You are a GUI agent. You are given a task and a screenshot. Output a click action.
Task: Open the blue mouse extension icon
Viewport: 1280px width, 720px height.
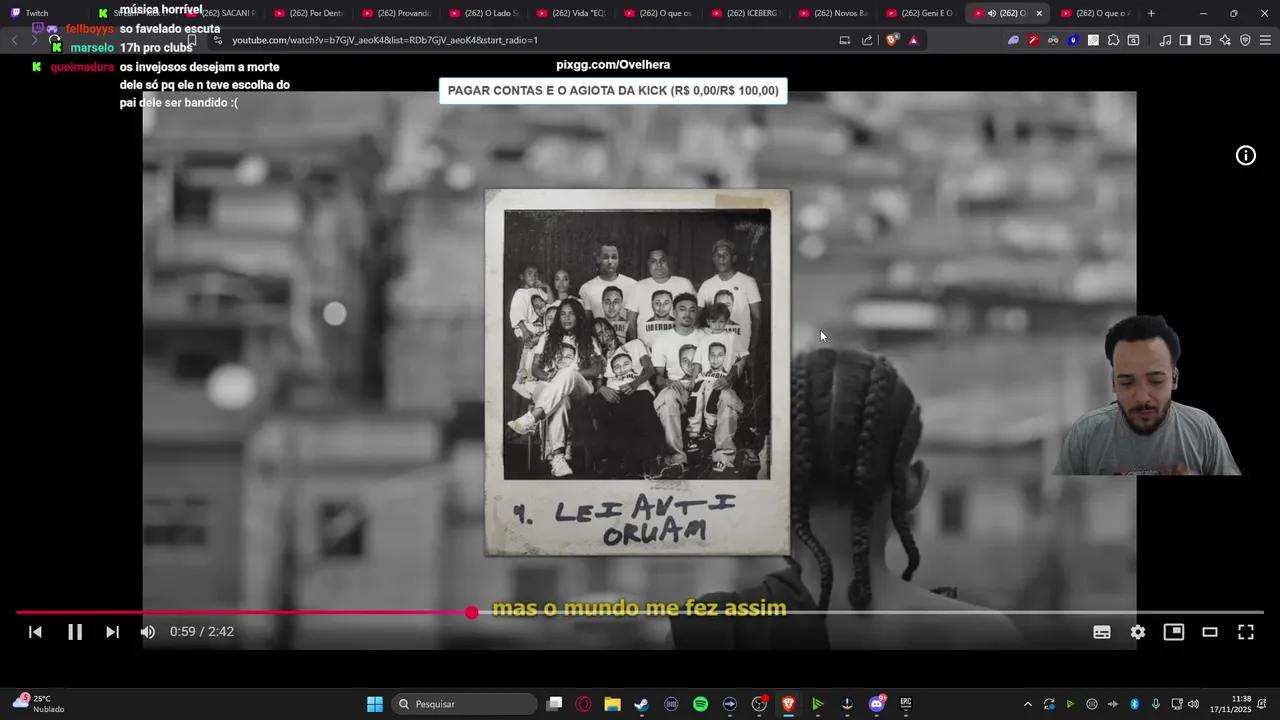[1073, 40]
